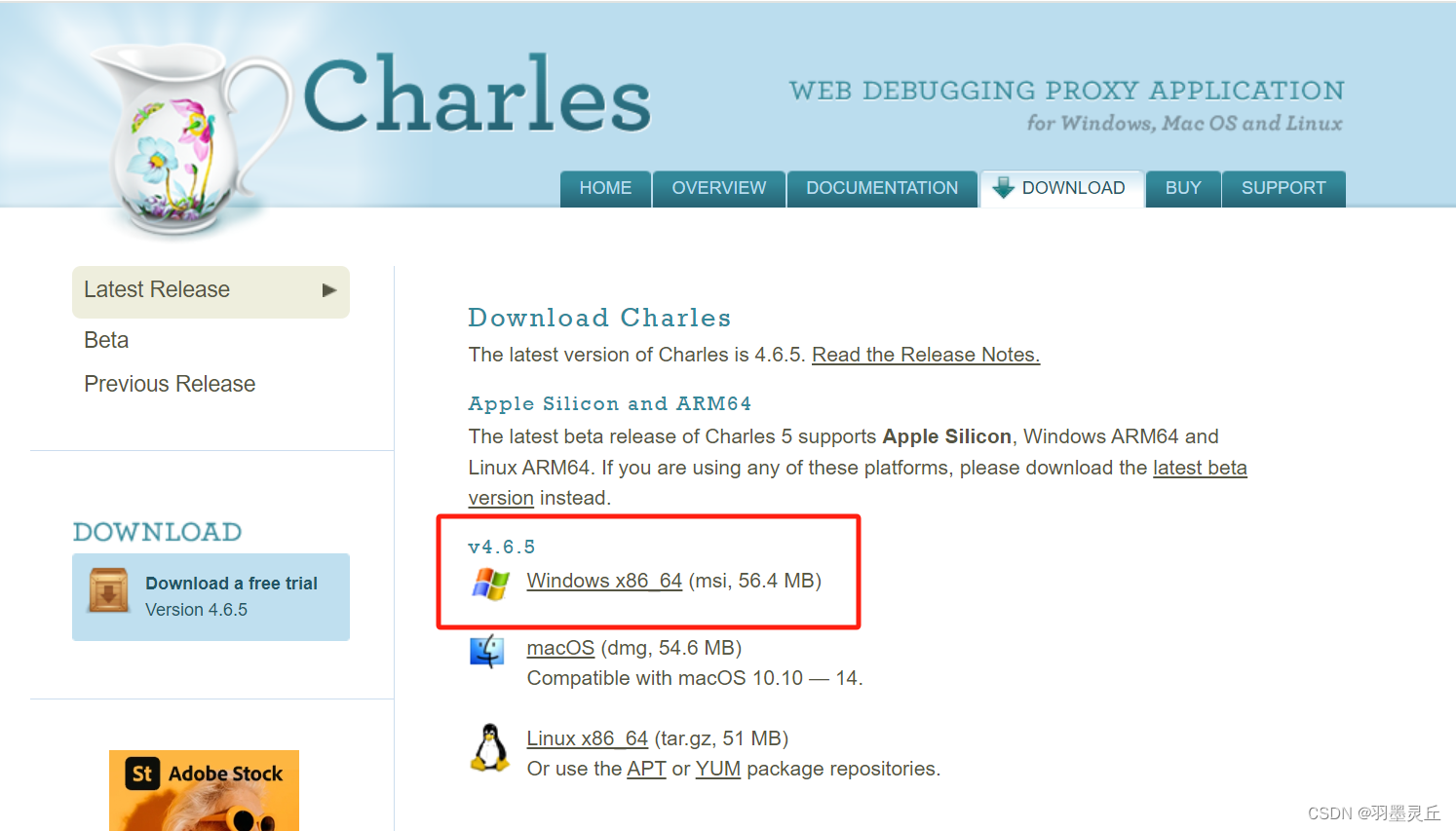Click the package box icon in free trial

108,590
